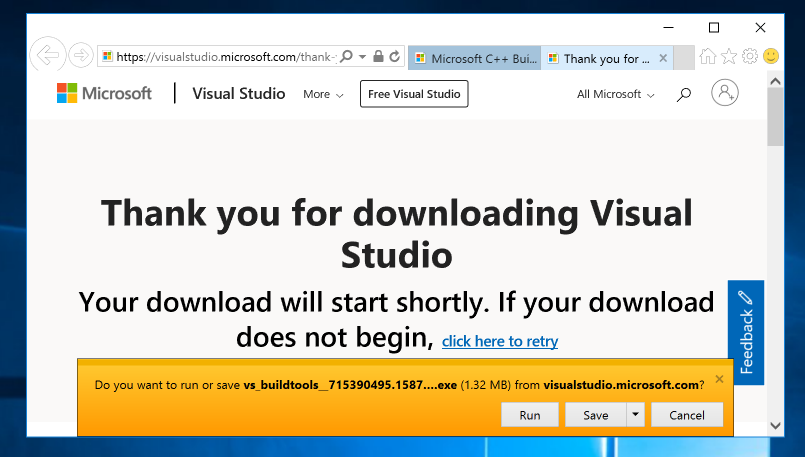
Task: Expand the More navigation menu
Action: point(323,94)
